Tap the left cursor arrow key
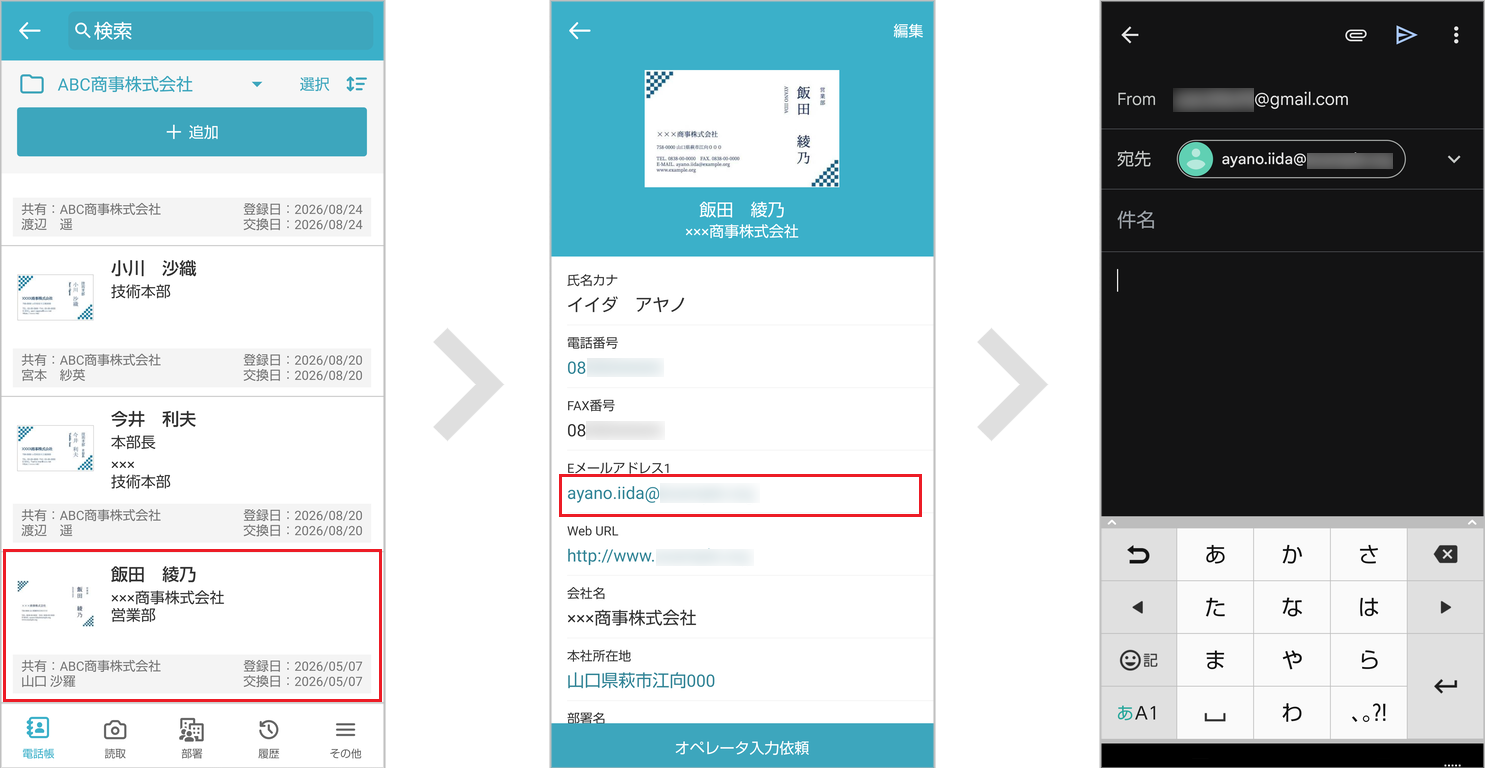 point(1139,607)
